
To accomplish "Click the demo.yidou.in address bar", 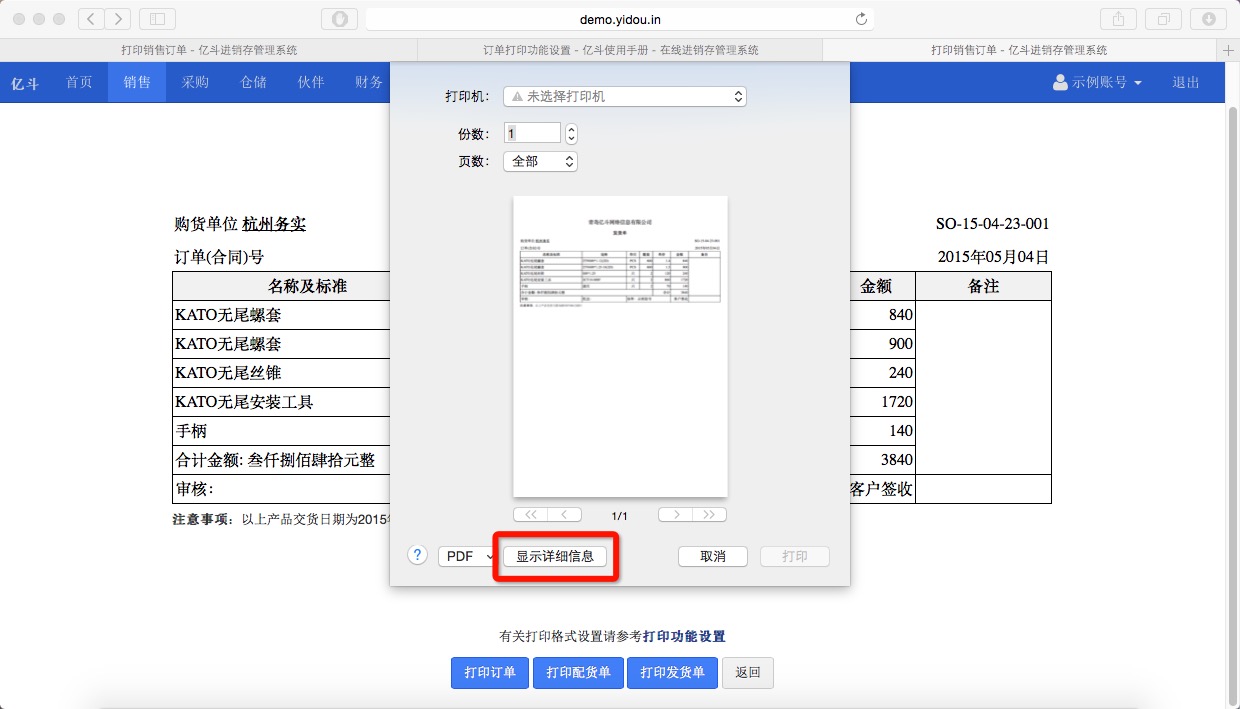I will (620, 19).
